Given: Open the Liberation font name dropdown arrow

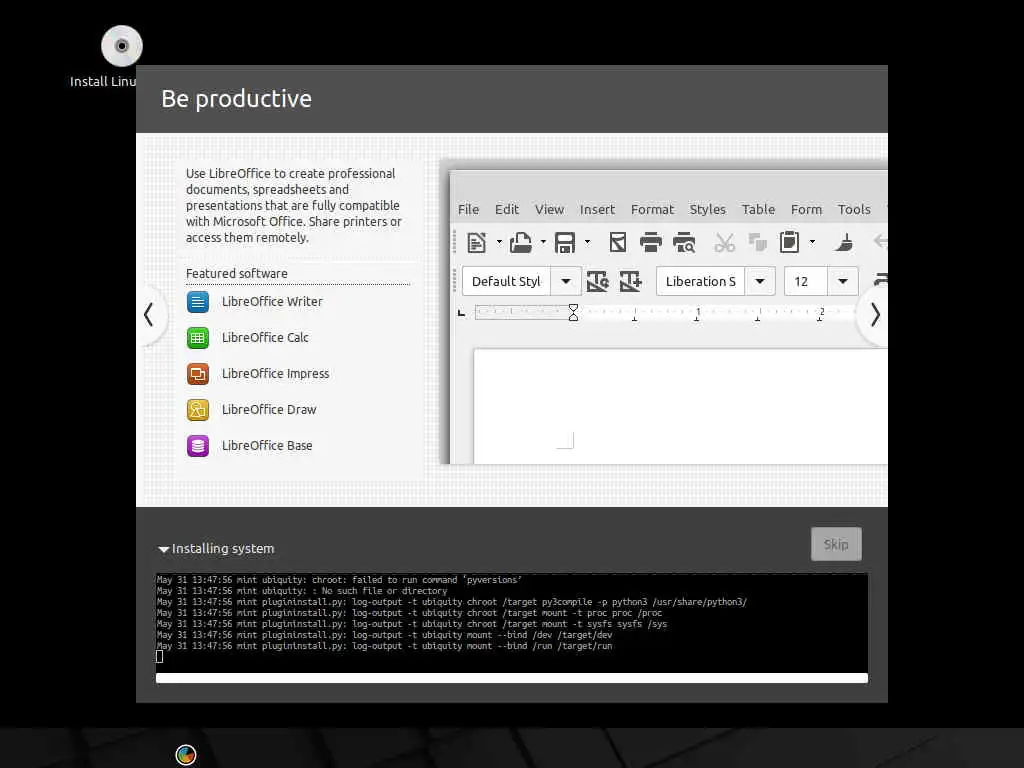Looking at the screenshot, I should (760, 281).
